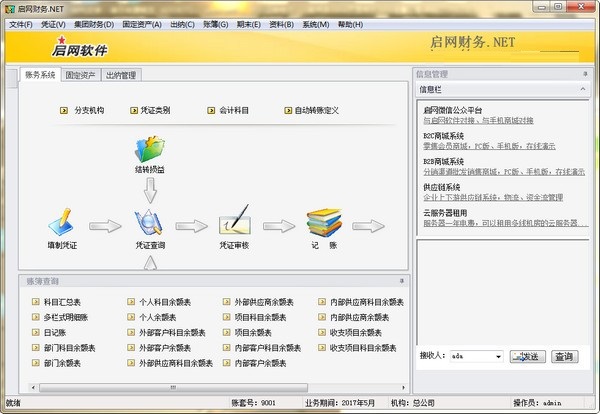This screenshot has width=600, height=414.
Task: Open the 填制凭证 voucher entry icon
Action: point(61,222)
